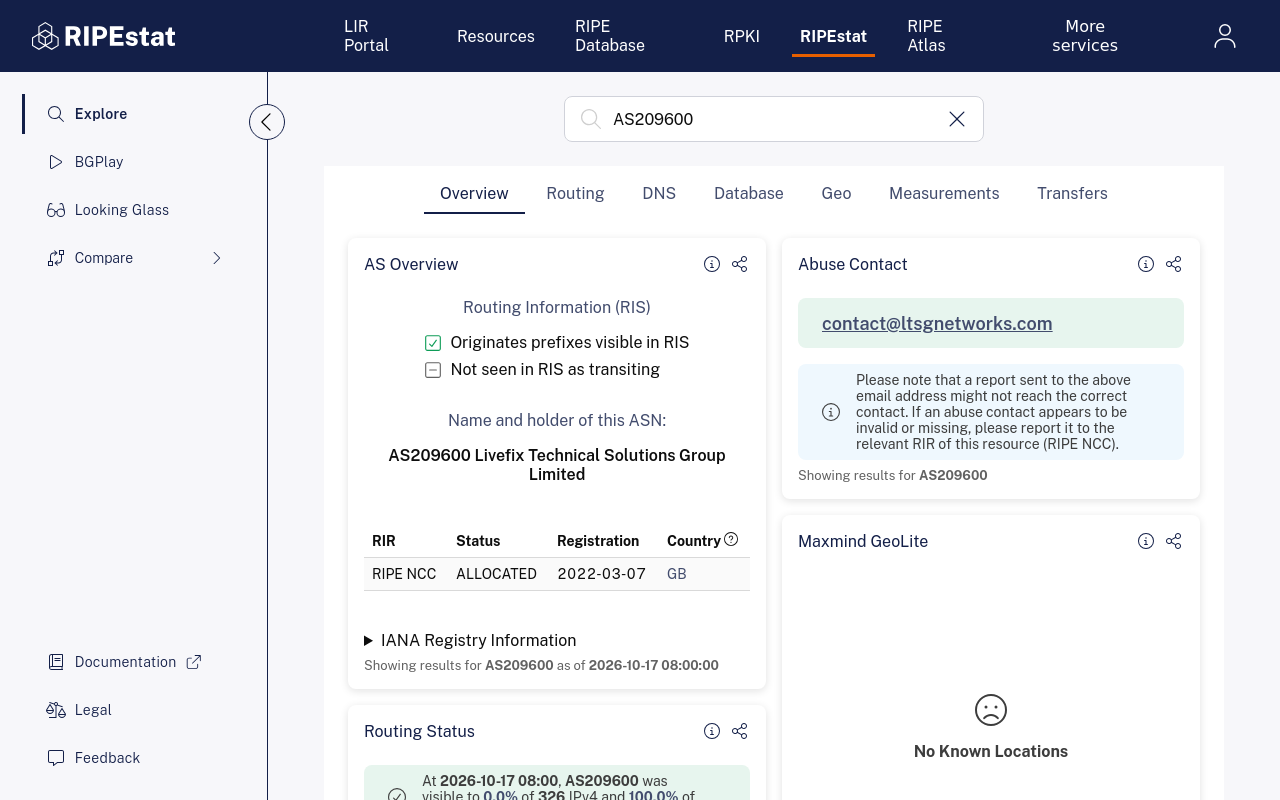Open the contact@ltsgnetworks.com abuse email link

[937, 323]
